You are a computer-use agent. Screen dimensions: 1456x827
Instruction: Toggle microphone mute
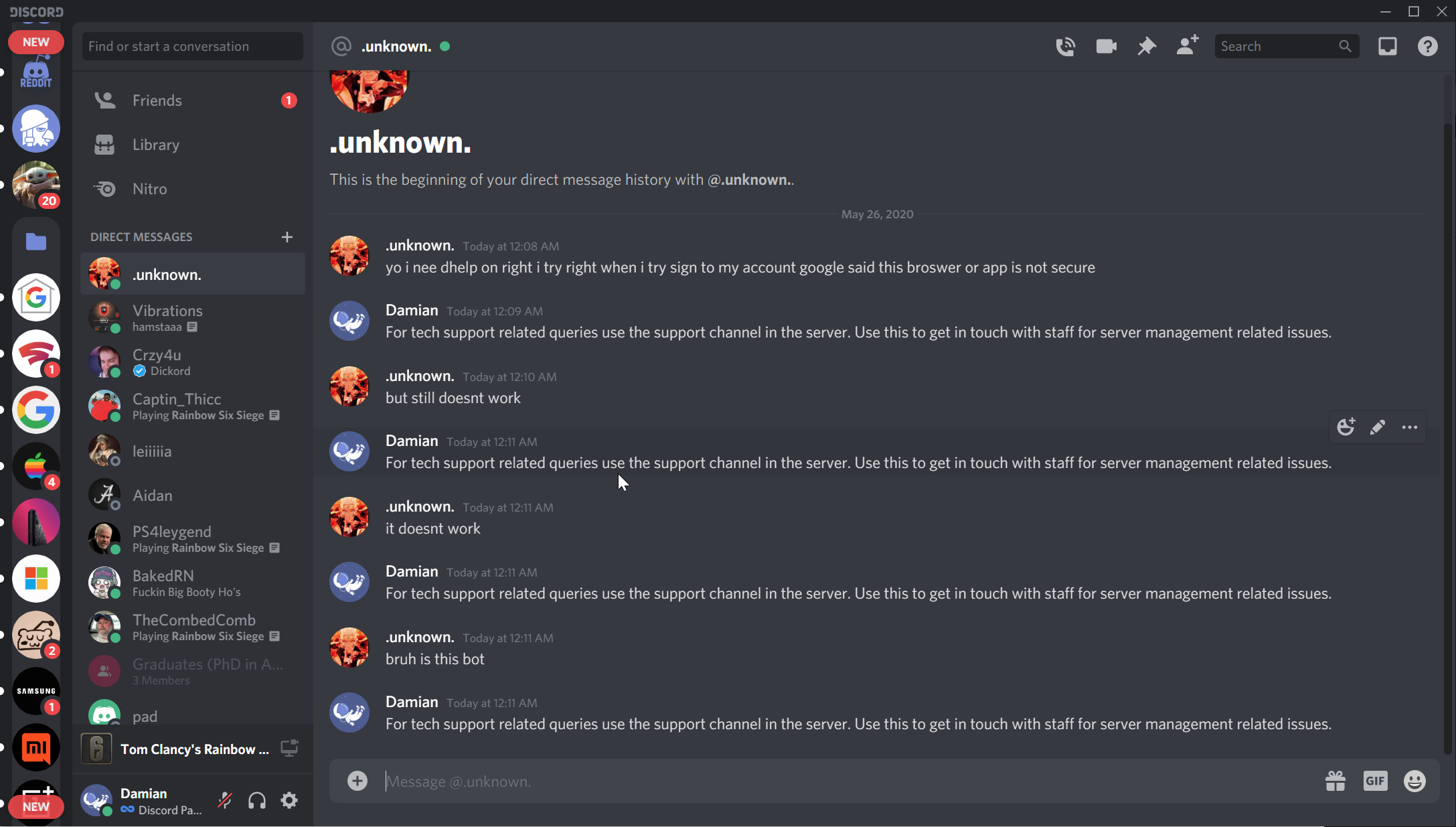[225, 800]
